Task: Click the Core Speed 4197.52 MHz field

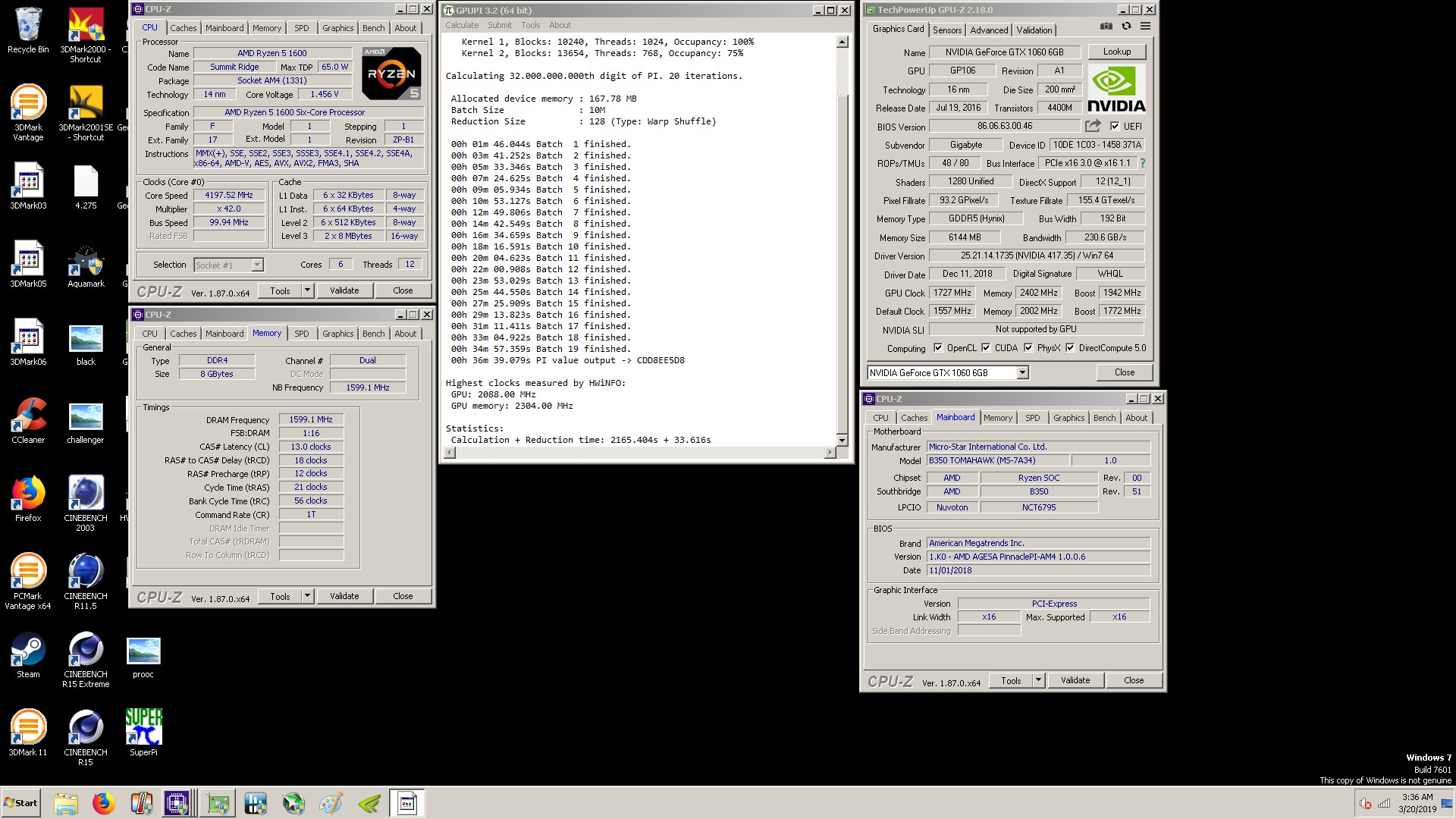Action: (x=229, y=195)
